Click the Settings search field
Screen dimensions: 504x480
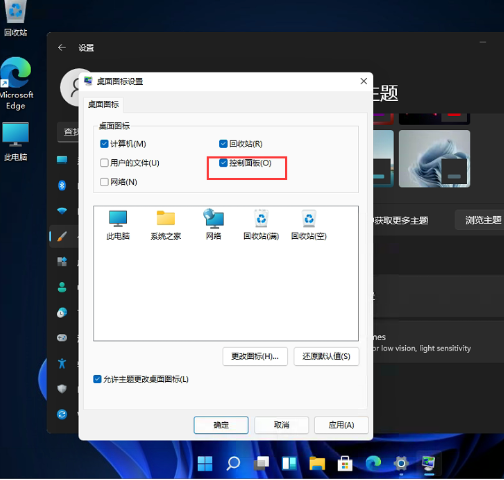coord(68,132)
